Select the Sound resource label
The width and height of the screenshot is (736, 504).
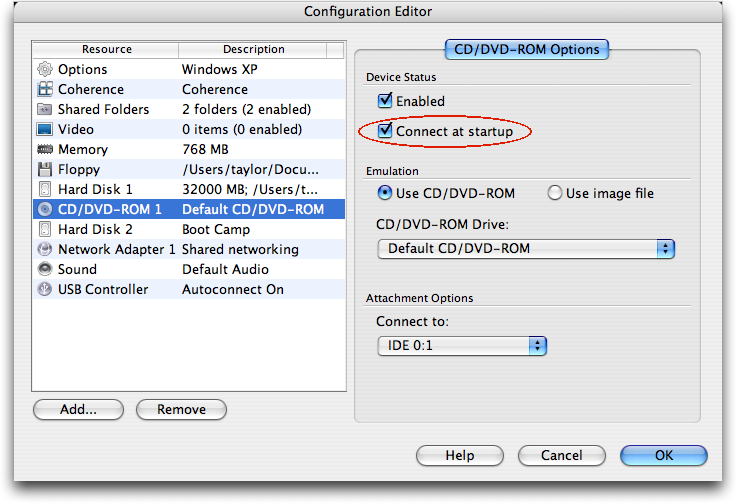click(x=77, y=269)
